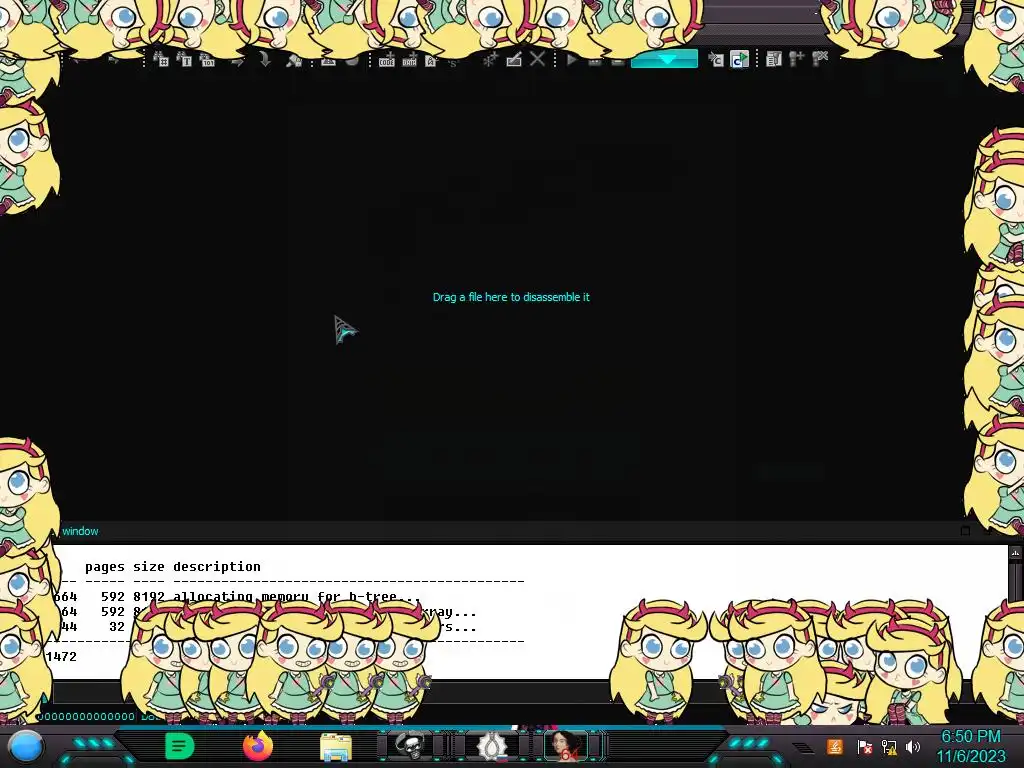Viewport: 1024px width, 768px height.
Task: Click the output window scrollbar up arrow
Action: pyautogui.click(x=1016, y=552)
